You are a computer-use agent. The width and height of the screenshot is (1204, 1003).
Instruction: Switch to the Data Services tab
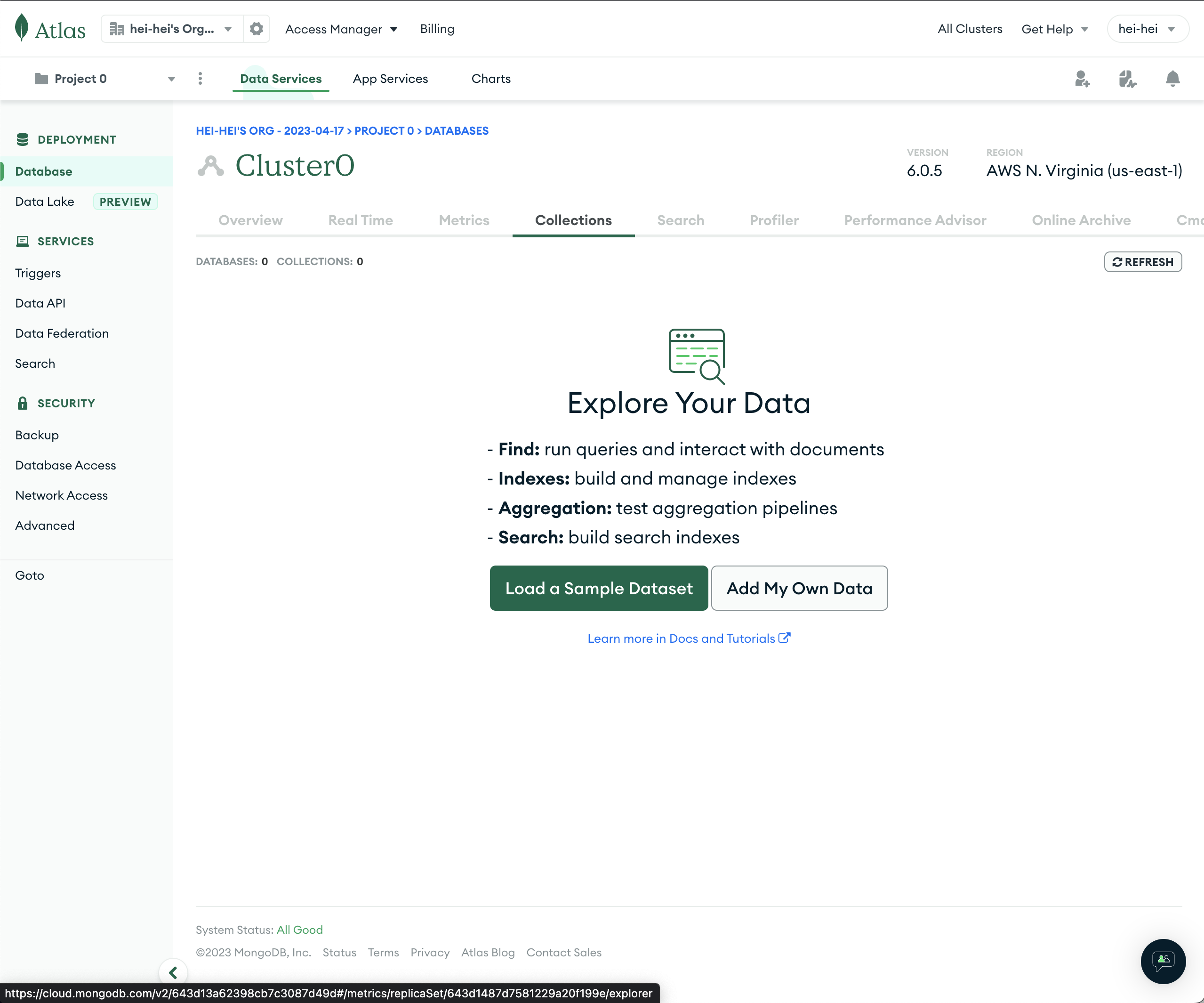[281, 79]
